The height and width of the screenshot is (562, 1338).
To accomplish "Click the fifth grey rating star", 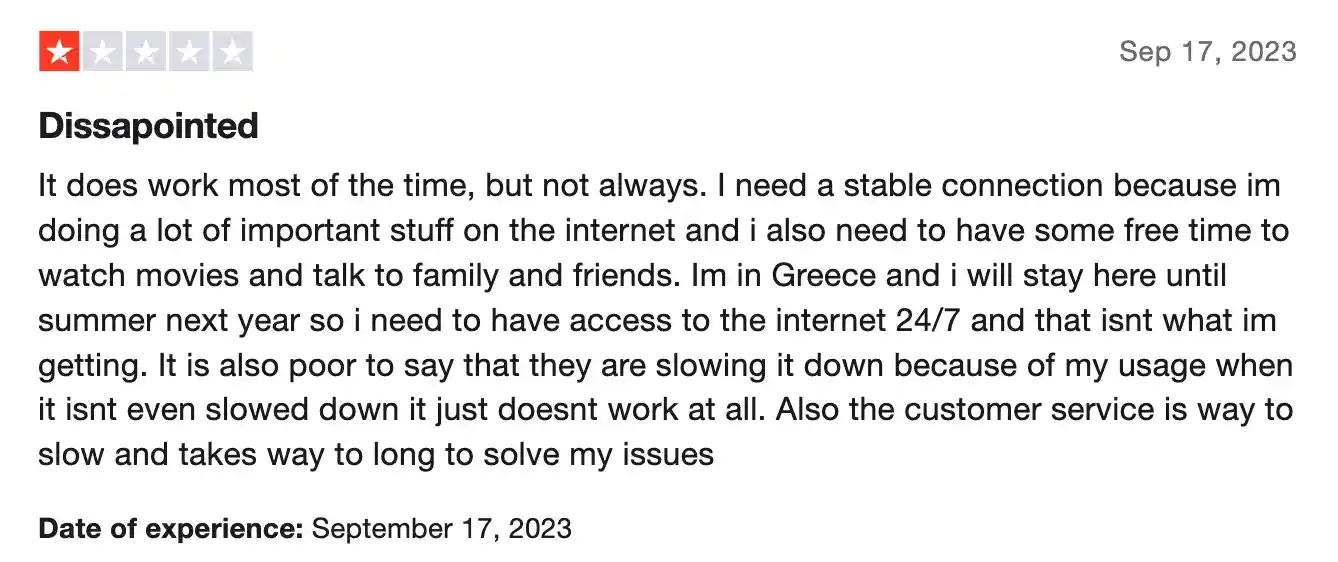I will pyautogui.click(x=233, y=52).
